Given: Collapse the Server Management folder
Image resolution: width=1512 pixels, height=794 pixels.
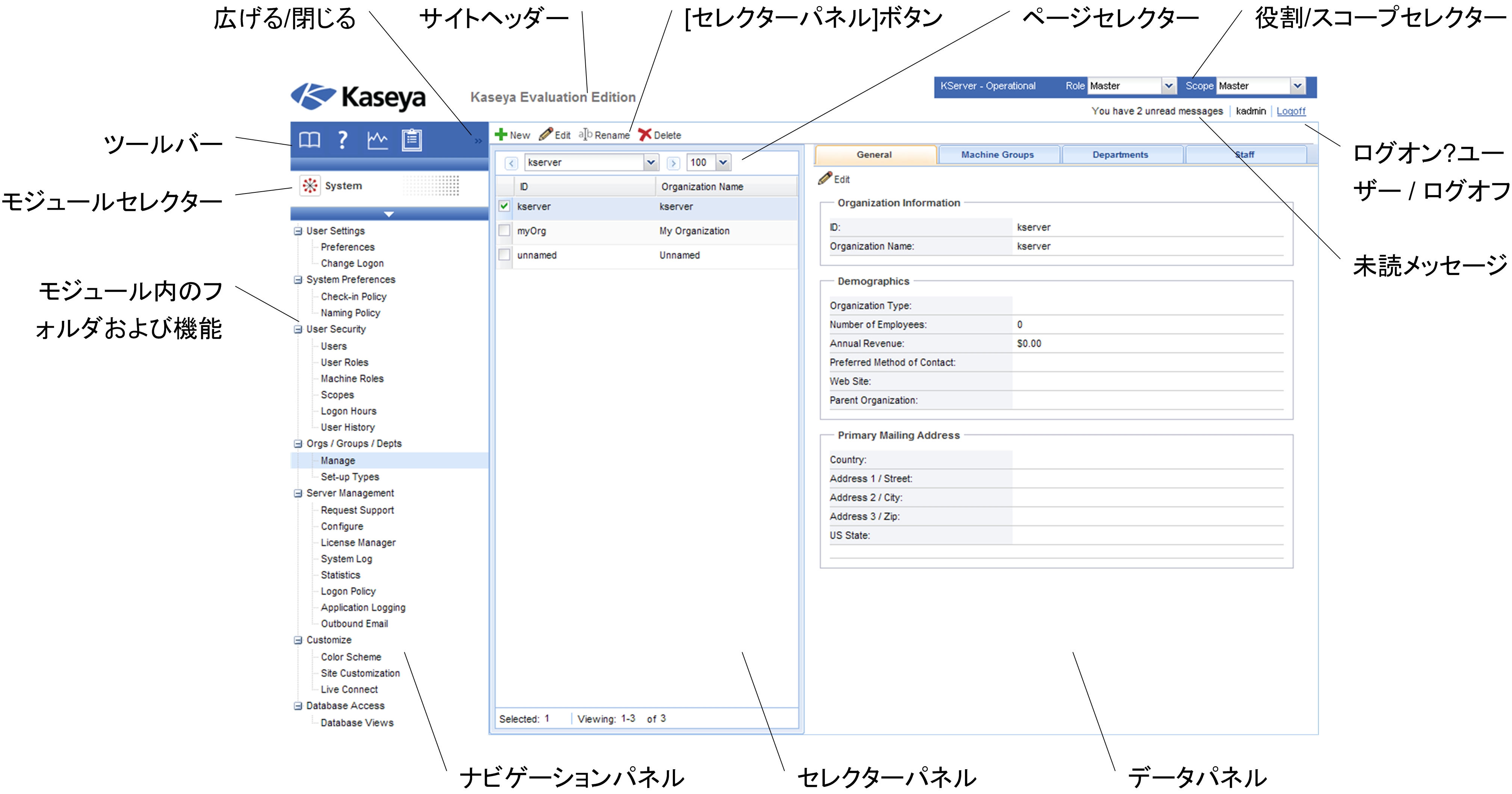Looking at the screenshot, I should pos(298,493).
